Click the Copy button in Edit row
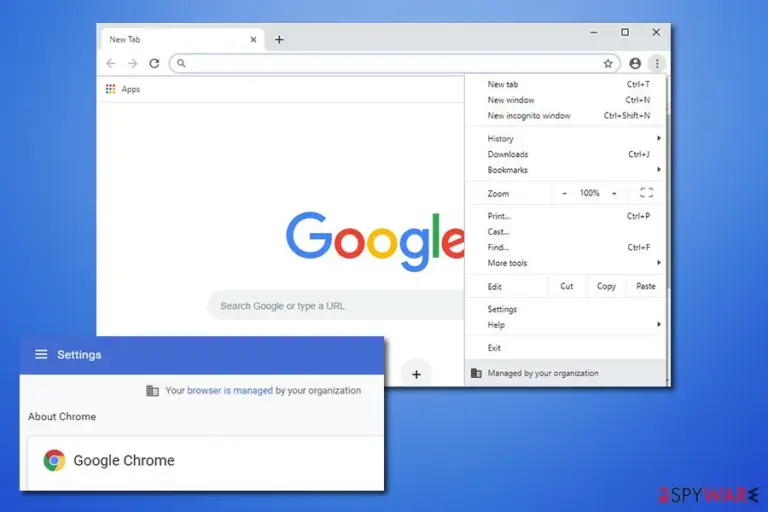Screen dimensions: 768x512 (606, 286)
